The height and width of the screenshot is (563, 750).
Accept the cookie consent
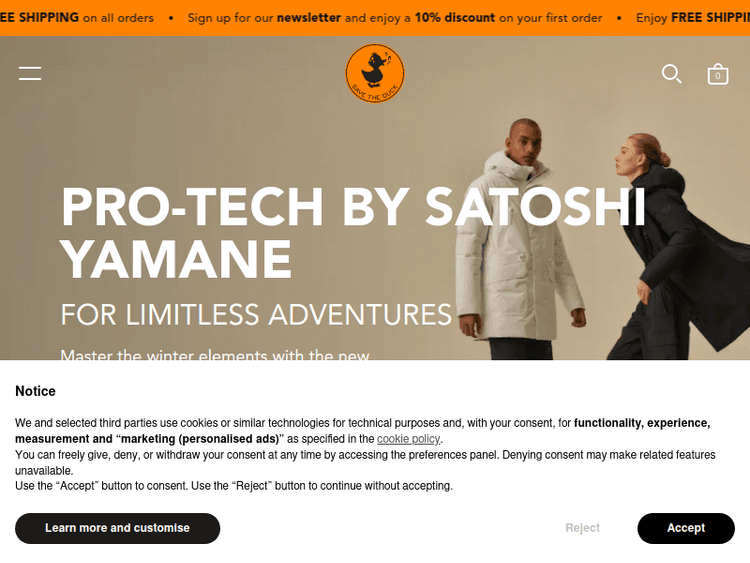tap(686, 528)
